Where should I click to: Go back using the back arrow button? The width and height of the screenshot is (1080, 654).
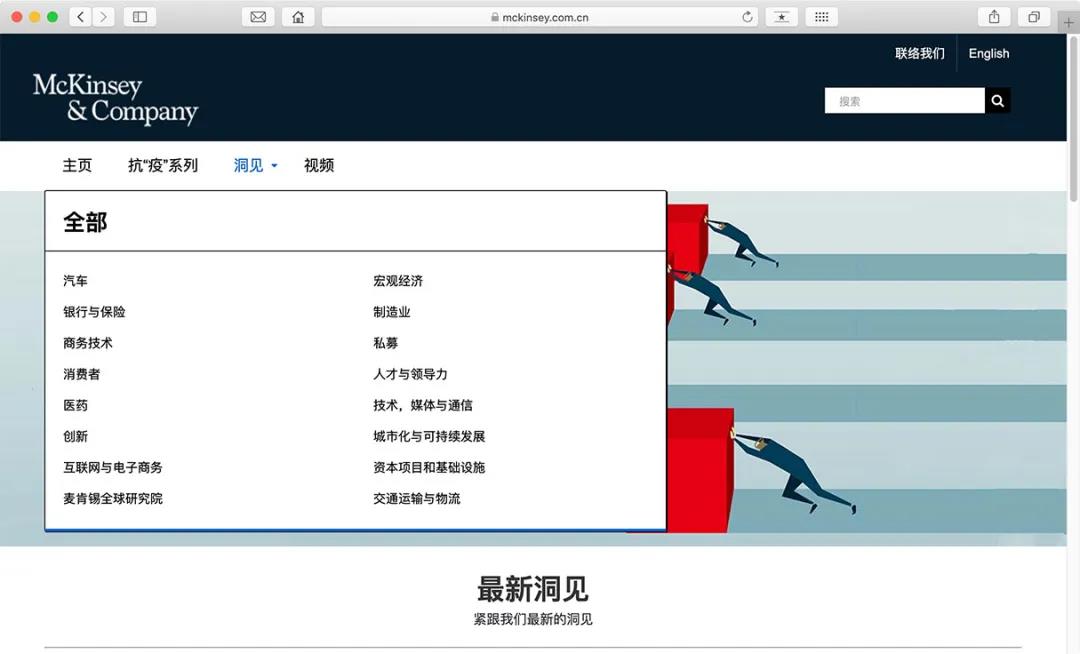[80, 16]
